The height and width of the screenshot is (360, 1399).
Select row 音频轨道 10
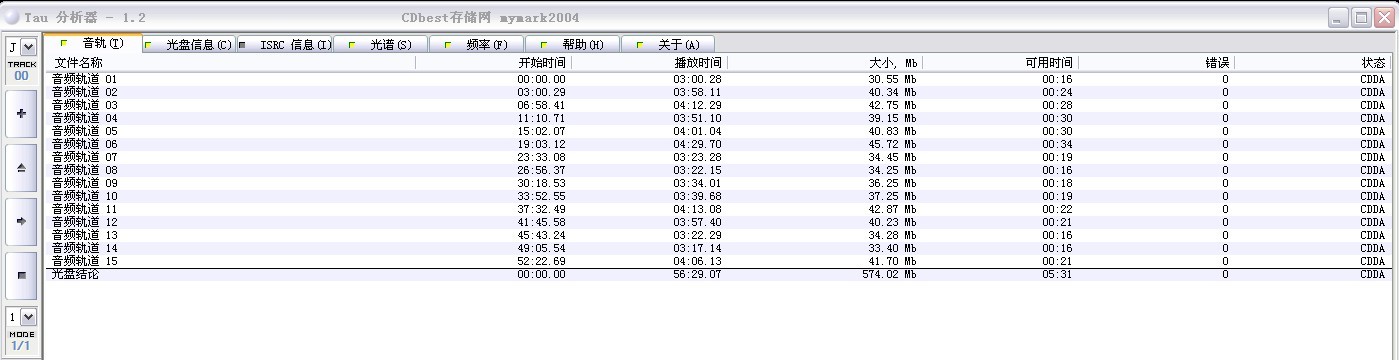(x=718, y=196)
